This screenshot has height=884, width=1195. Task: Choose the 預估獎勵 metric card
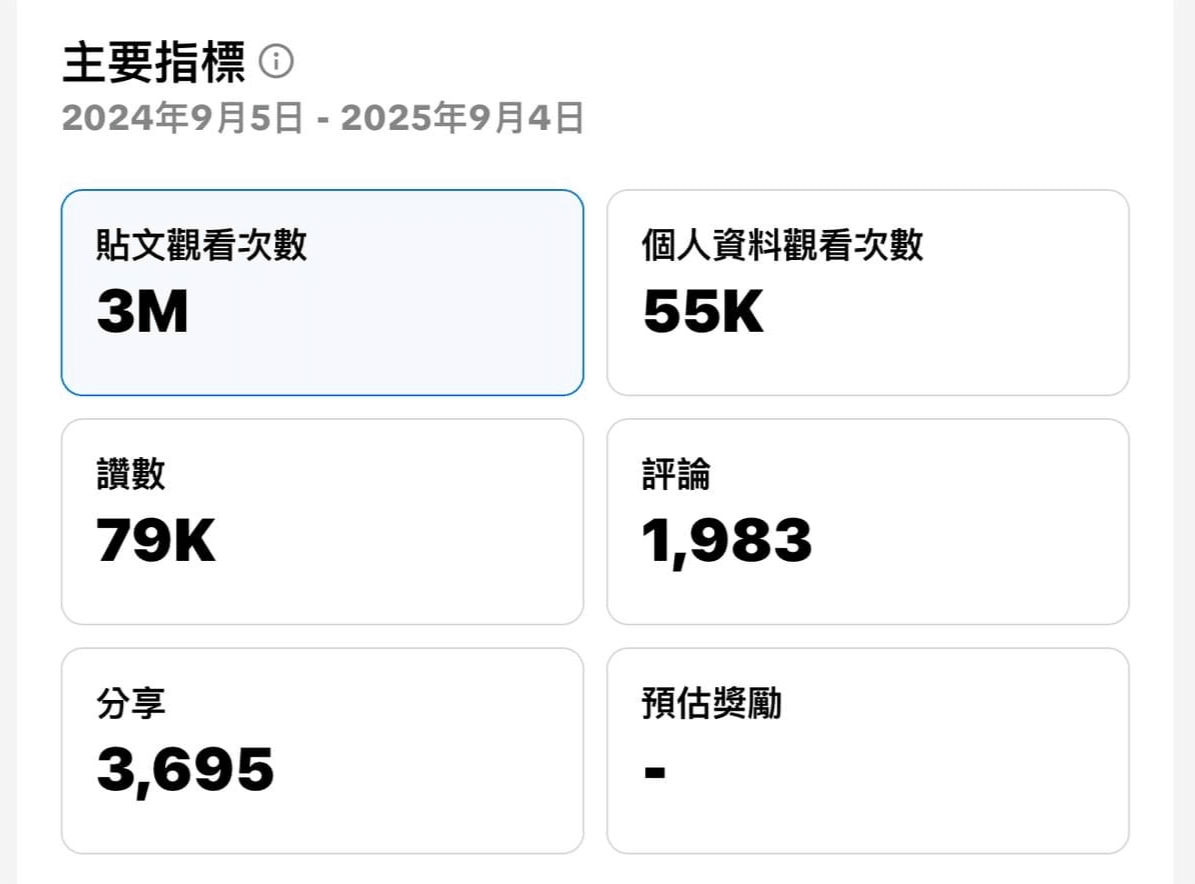[x=867, y=751]
